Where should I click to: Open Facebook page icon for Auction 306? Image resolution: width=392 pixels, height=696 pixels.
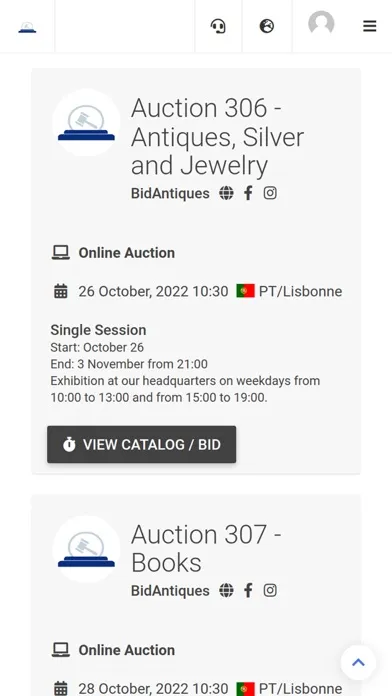pos(248,193)
